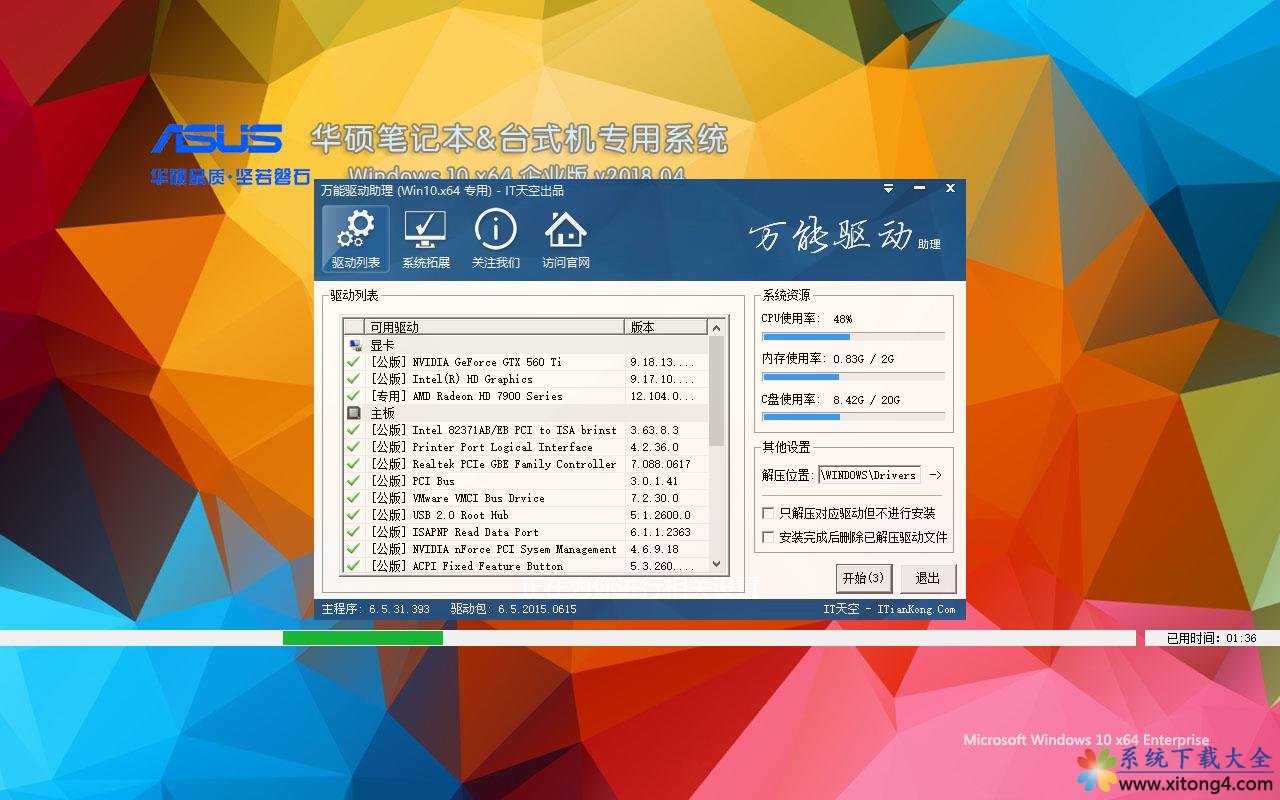
Task: Select the Intel(R) HD Graphics row text
Action: [452, 379]
